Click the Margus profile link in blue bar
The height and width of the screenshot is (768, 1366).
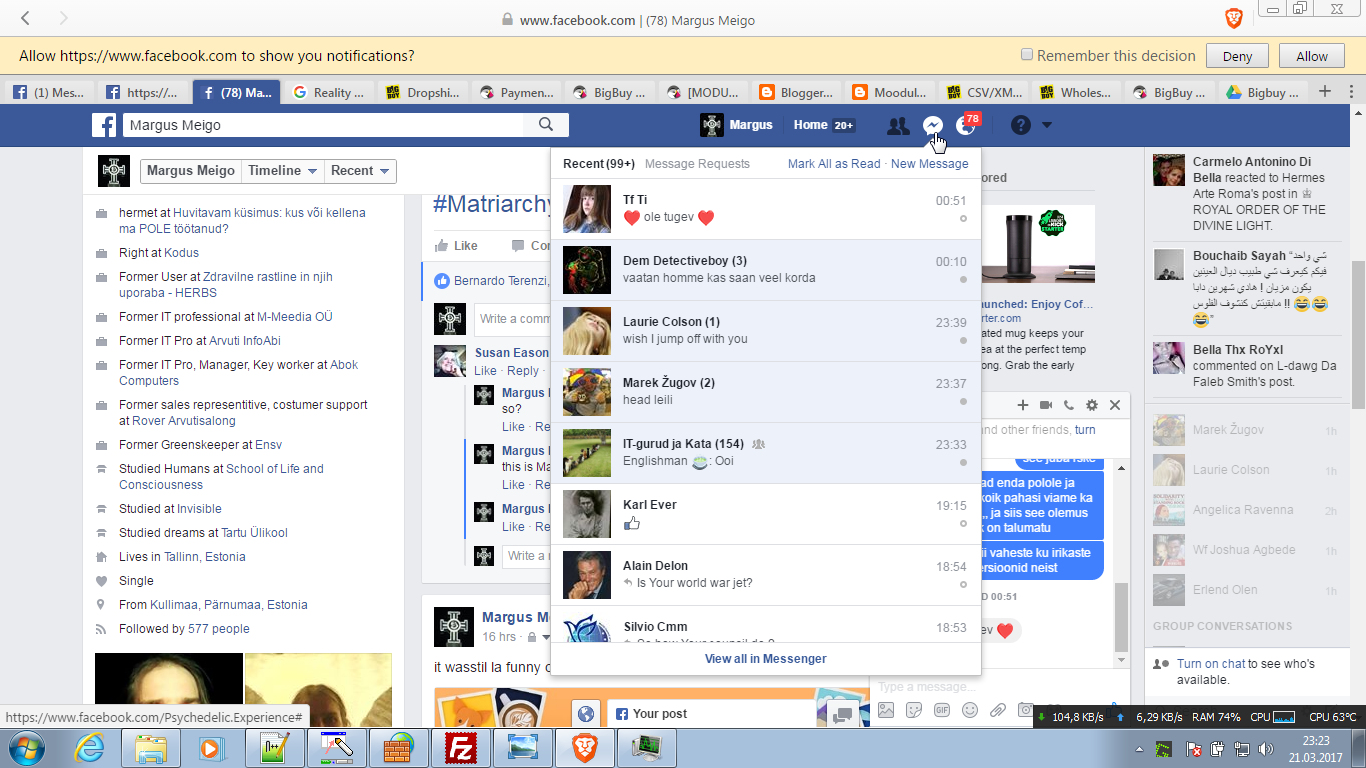coord(737,125)
